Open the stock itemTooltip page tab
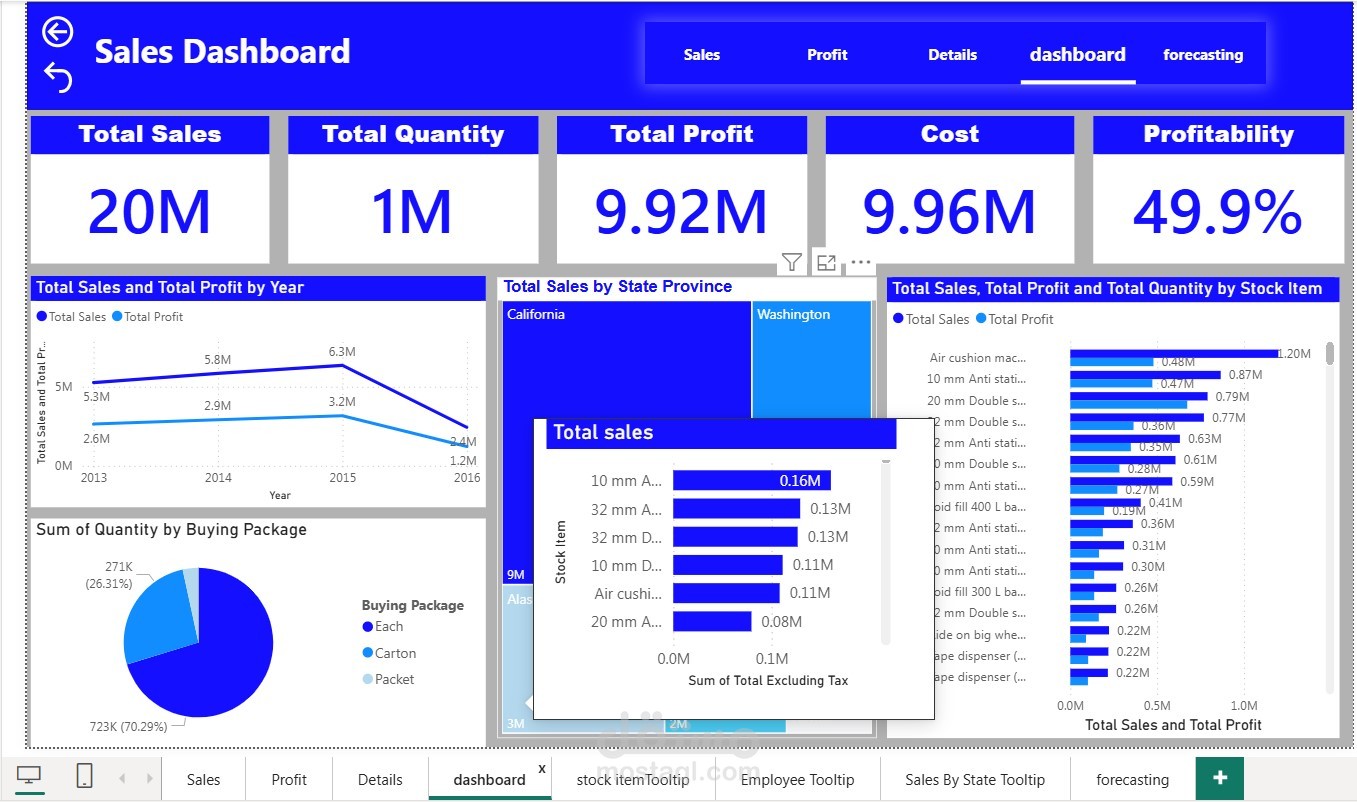 coord(633,780)
